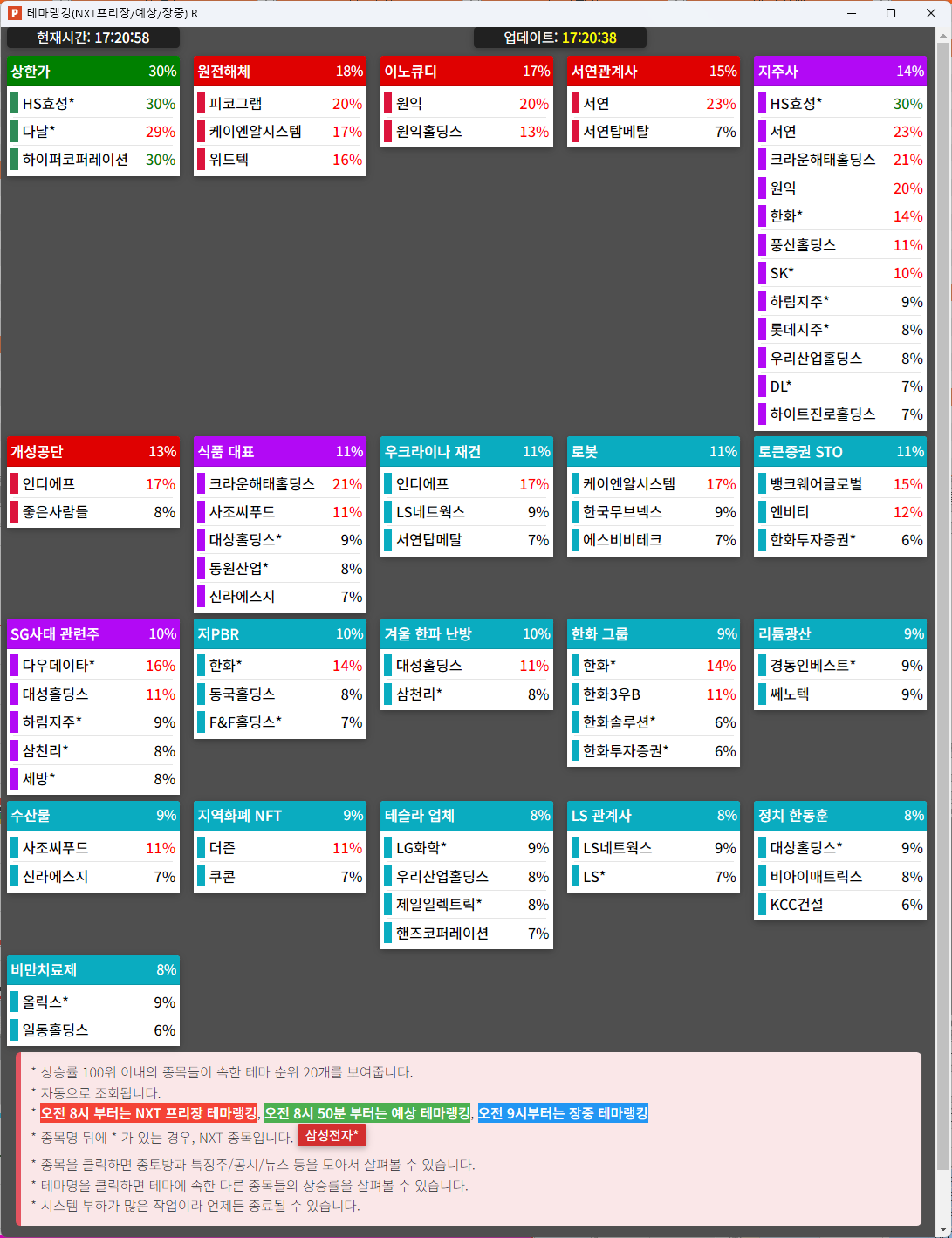
Task: Click 풍산홀딩스 stock row
Action: pos(840,245)
